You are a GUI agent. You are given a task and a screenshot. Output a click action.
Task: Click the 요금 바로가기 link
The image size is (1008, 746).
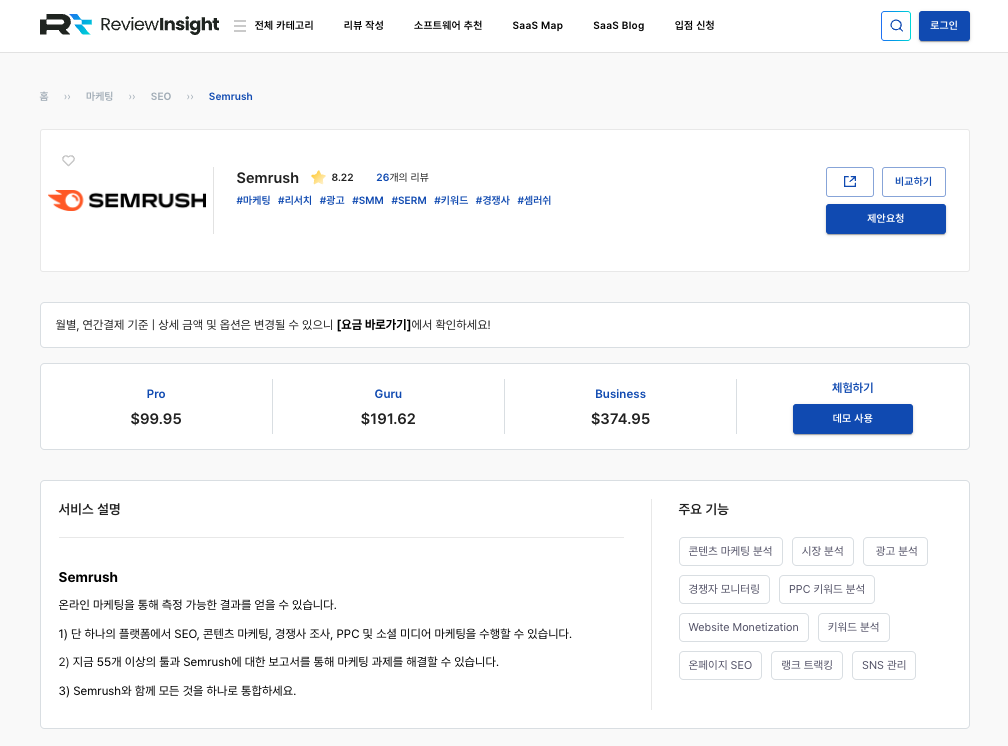click(373, 325)
